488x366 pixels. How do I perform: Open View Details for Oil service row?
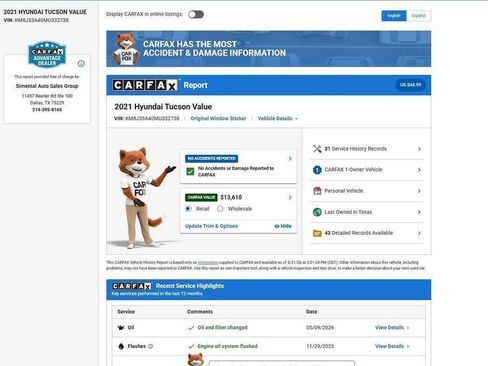[392, 328]
